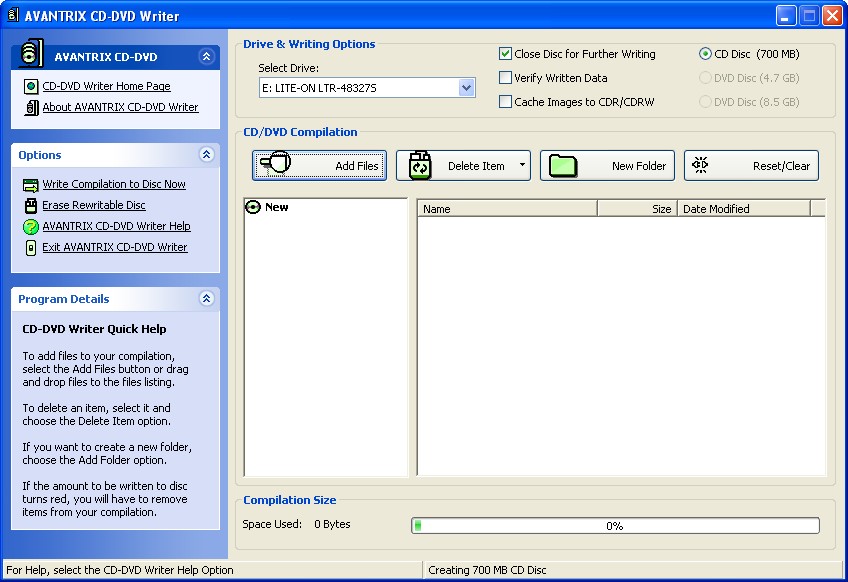Viewport: 848px width, 582px height.
Task: Click the Write Compilation to Disc icon
Action: (31, 185)
